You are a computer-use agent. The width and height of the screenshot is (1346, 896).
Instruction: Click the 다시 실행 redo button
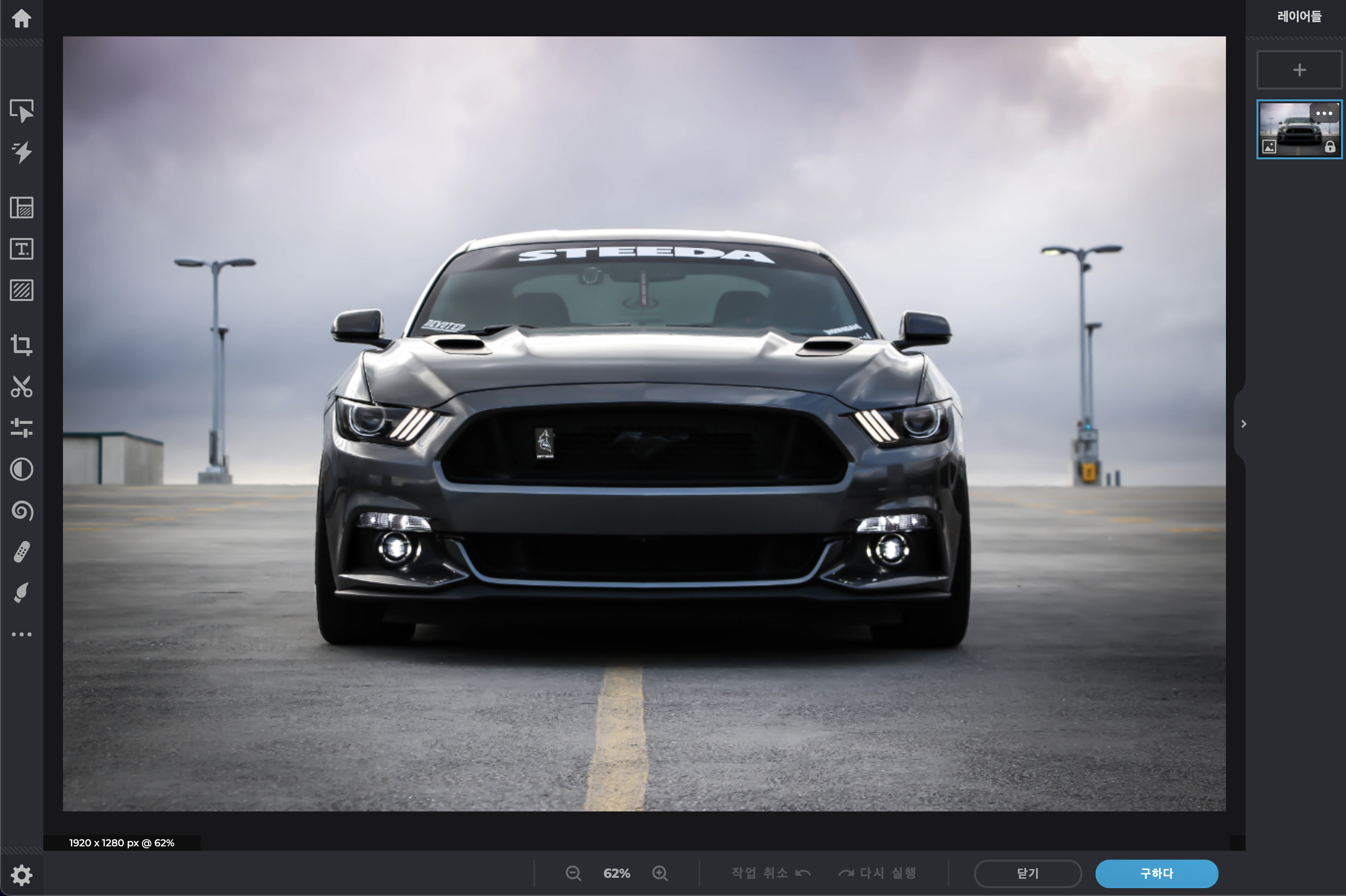pyautogui.click(x=877, y=873)
